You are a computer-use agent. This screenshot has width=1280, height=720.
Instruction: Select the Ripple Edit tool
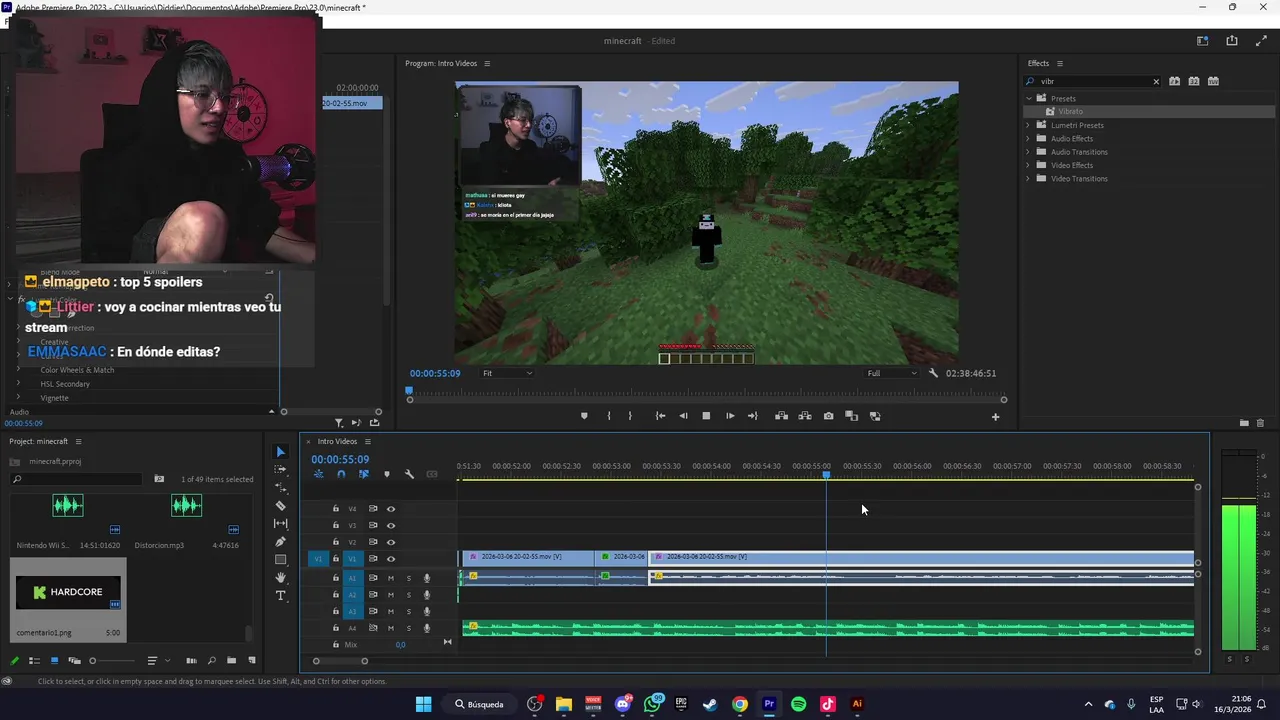click(x=280, y=488)
